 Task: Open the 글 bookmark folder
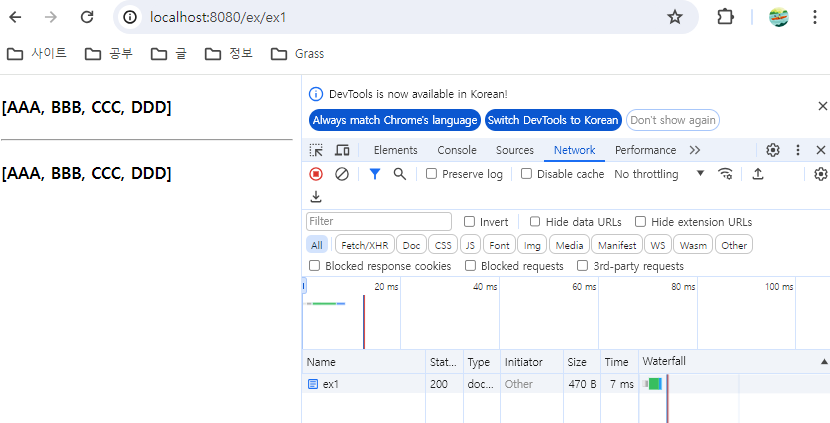(x=168, y=53)
